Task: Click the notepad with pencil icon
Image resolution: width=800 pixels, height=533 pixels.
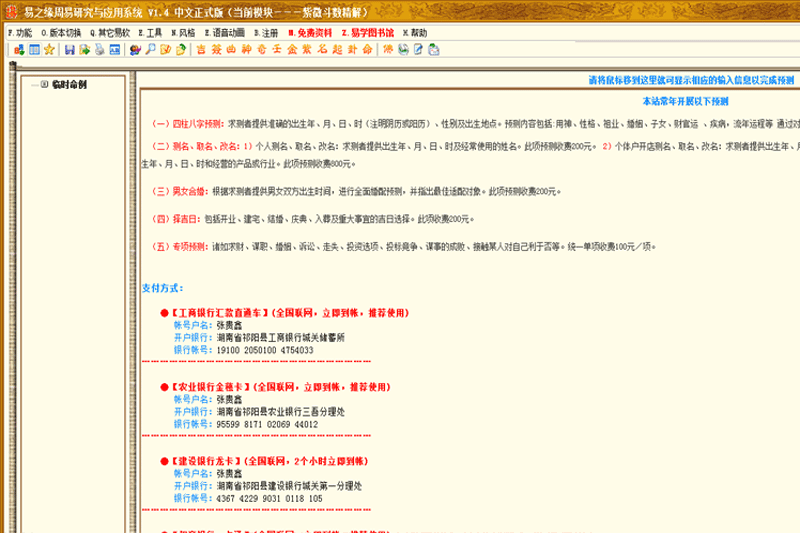Action: point(418,49)
